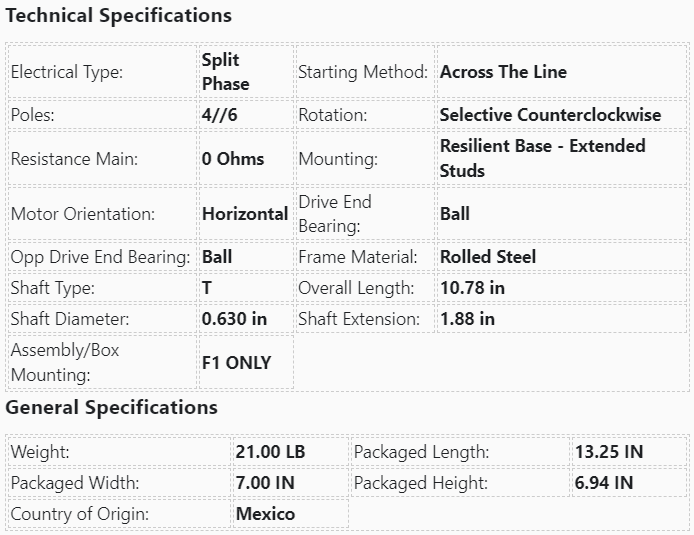Click the Resilient Base - Extended Studs value

(x=542, y=158)
